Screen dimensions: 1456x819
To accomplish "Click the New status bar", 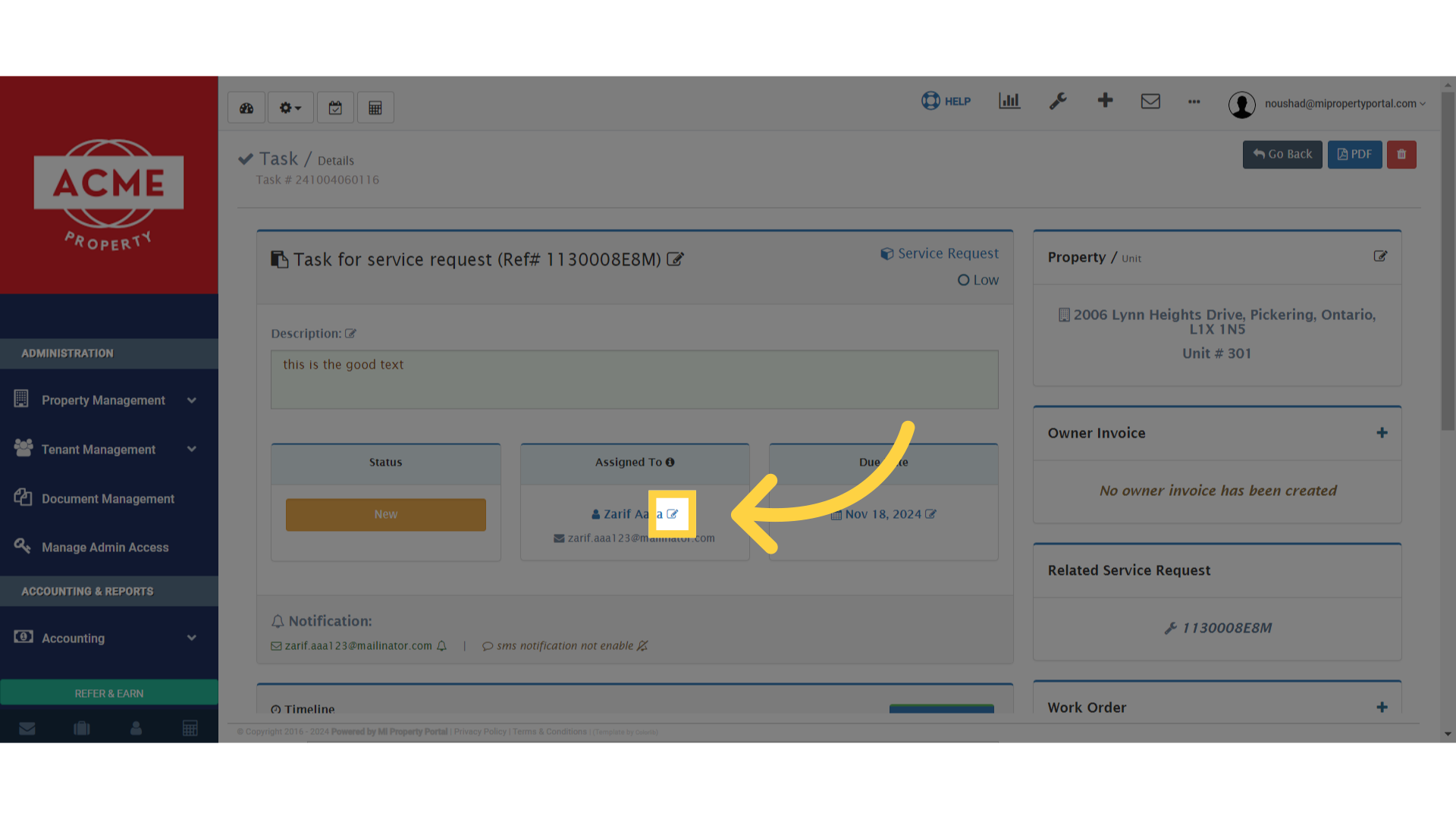I will pos(385,514).
